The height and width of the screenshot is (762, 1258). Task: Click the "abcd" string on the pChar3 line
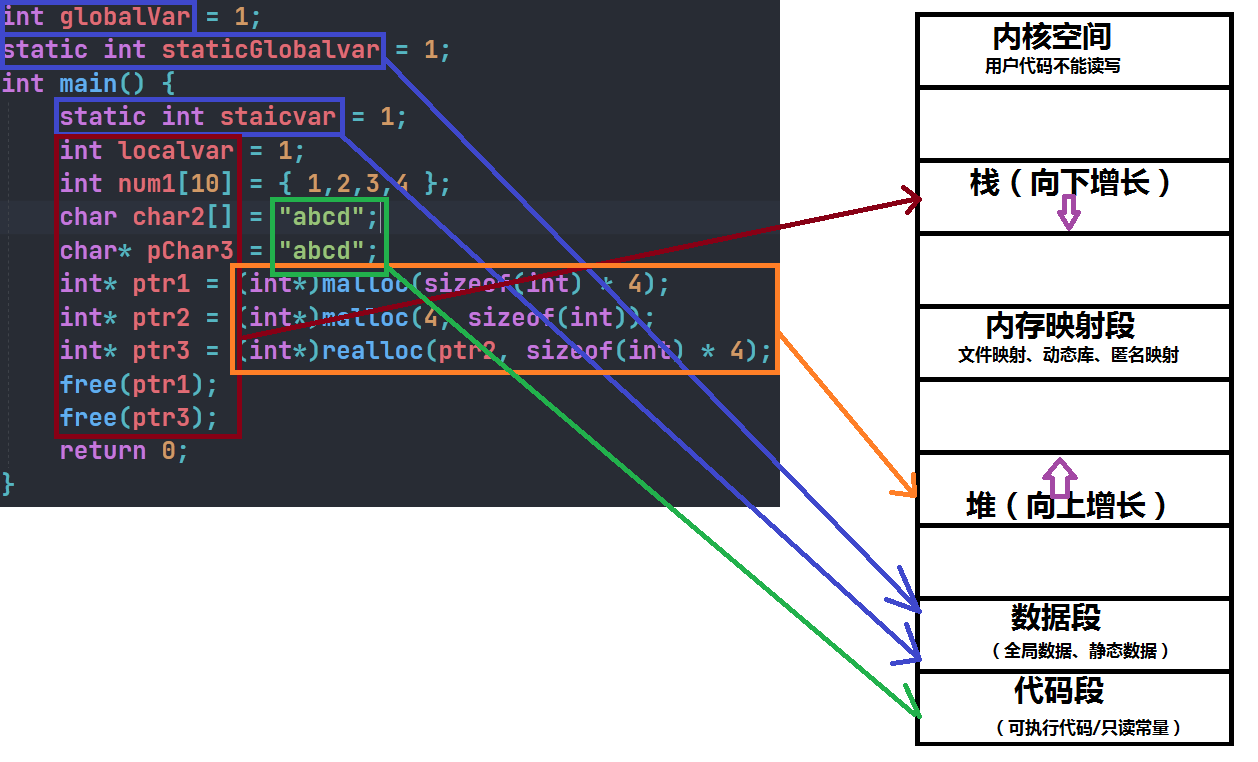[322, 250]
